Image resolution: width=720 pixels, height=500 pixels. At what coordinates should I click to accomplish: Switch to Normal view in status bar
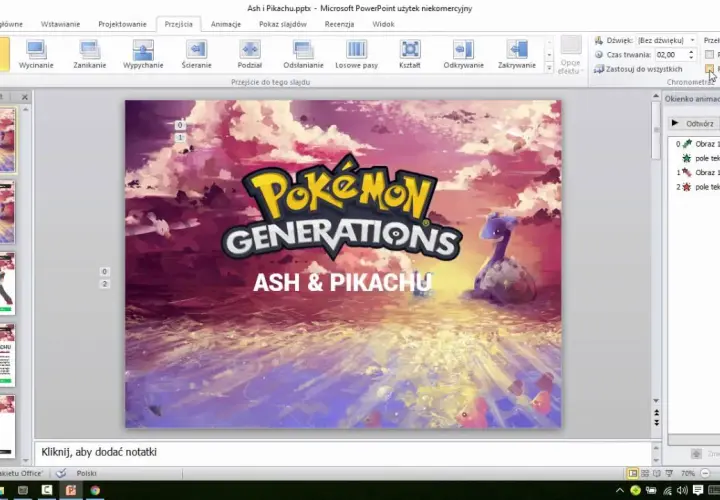point(633,473)
